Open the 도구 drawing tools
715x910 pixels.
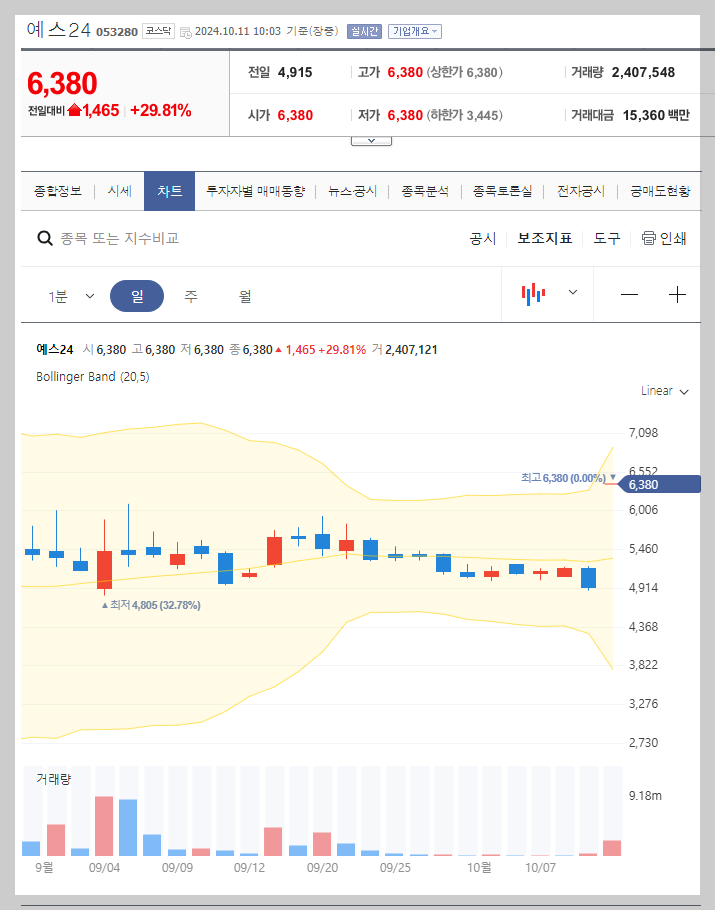pos(606,238)
